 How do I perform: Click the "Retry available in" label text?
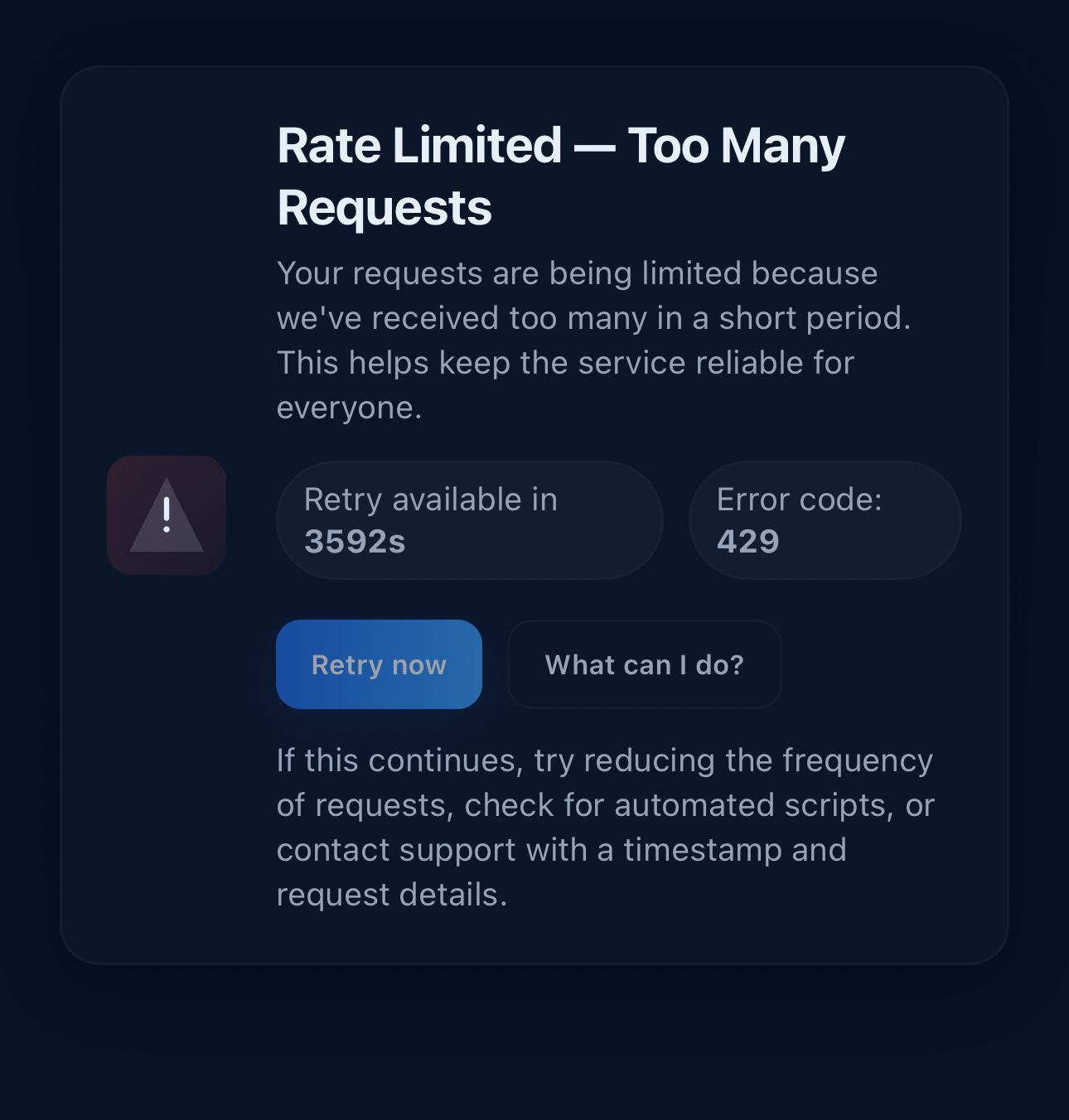(x=430, y=500)
